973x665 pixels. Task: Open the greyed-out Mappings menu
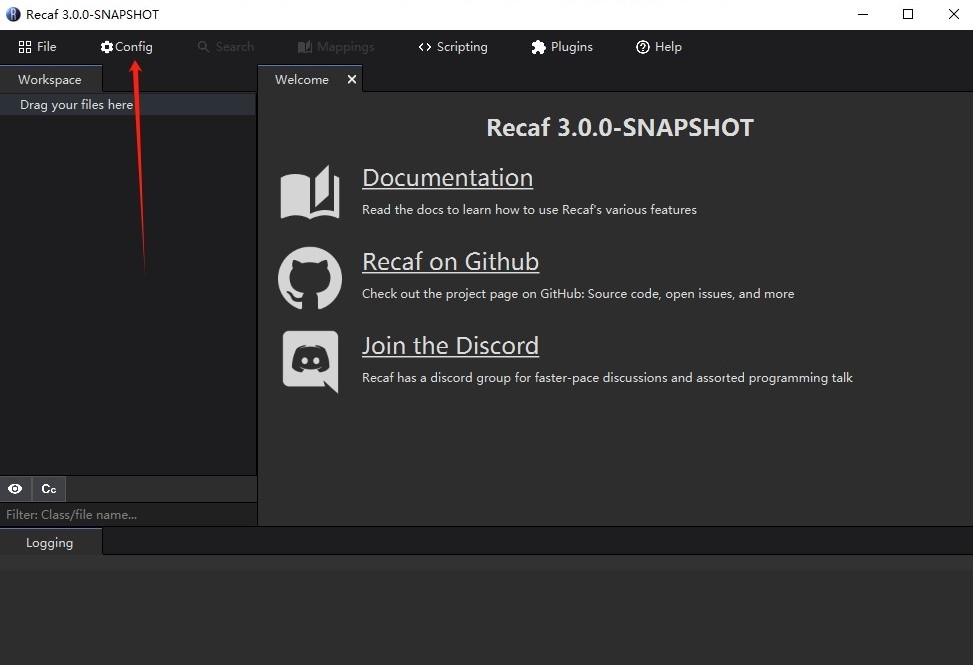[336, 47]
